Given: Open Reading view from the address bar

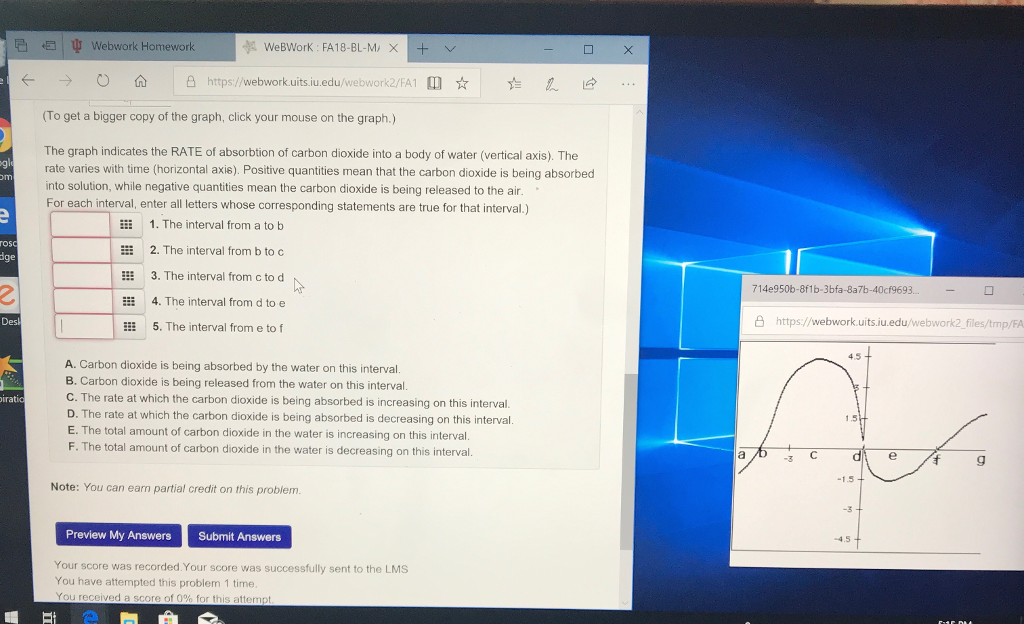Looking at the screenshot, I should tap(434, 83).
